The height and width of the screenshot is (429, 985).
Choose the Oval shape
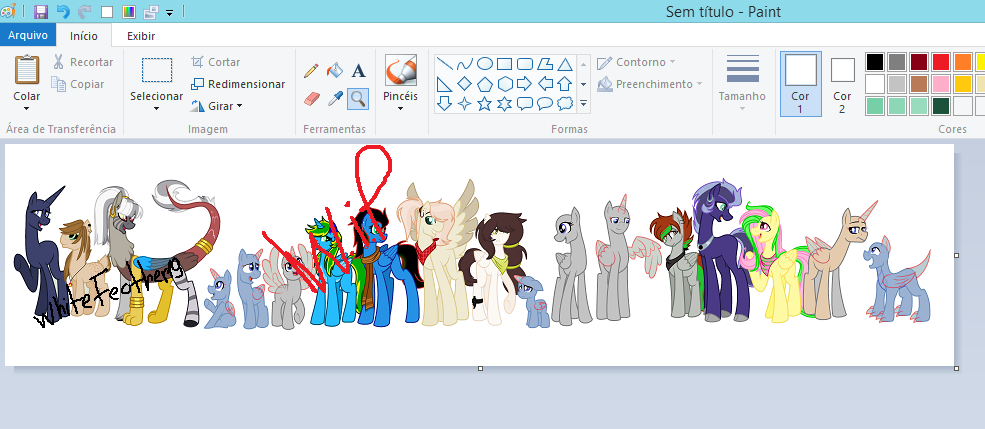(x=484, y=63)
